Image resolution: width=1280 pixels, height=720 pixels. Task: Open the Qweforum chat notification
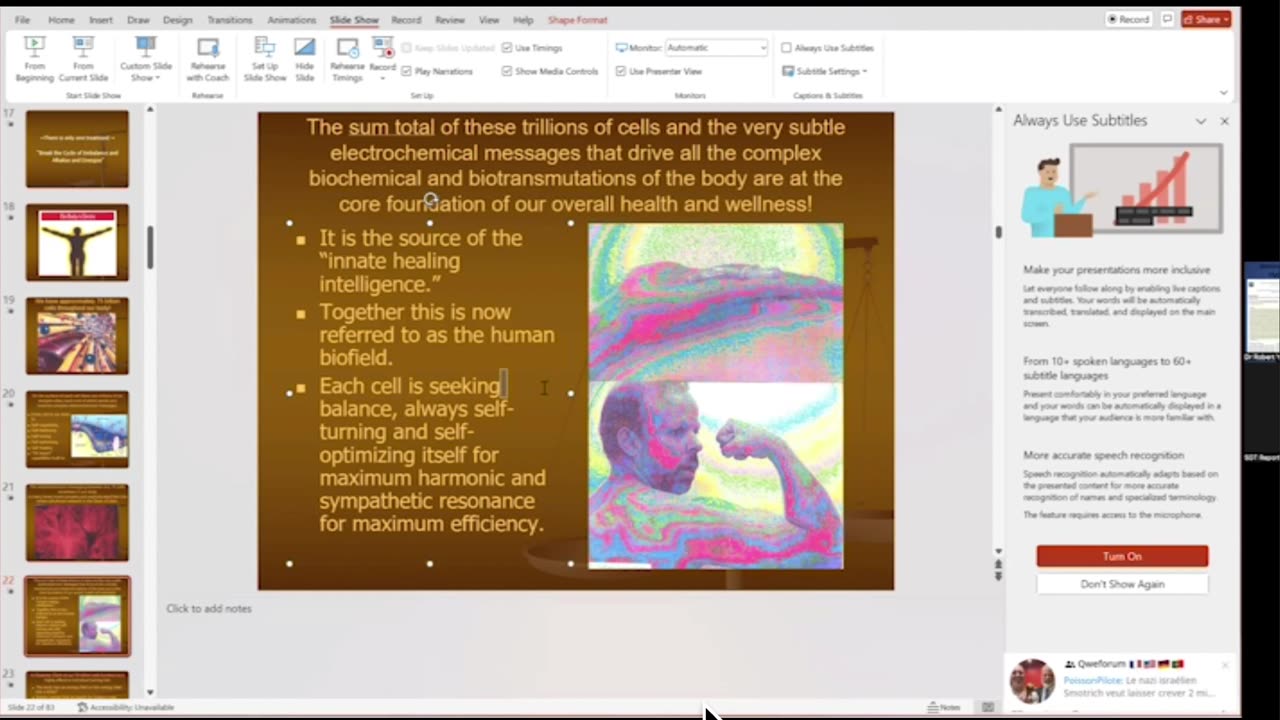pos(1119,680)
